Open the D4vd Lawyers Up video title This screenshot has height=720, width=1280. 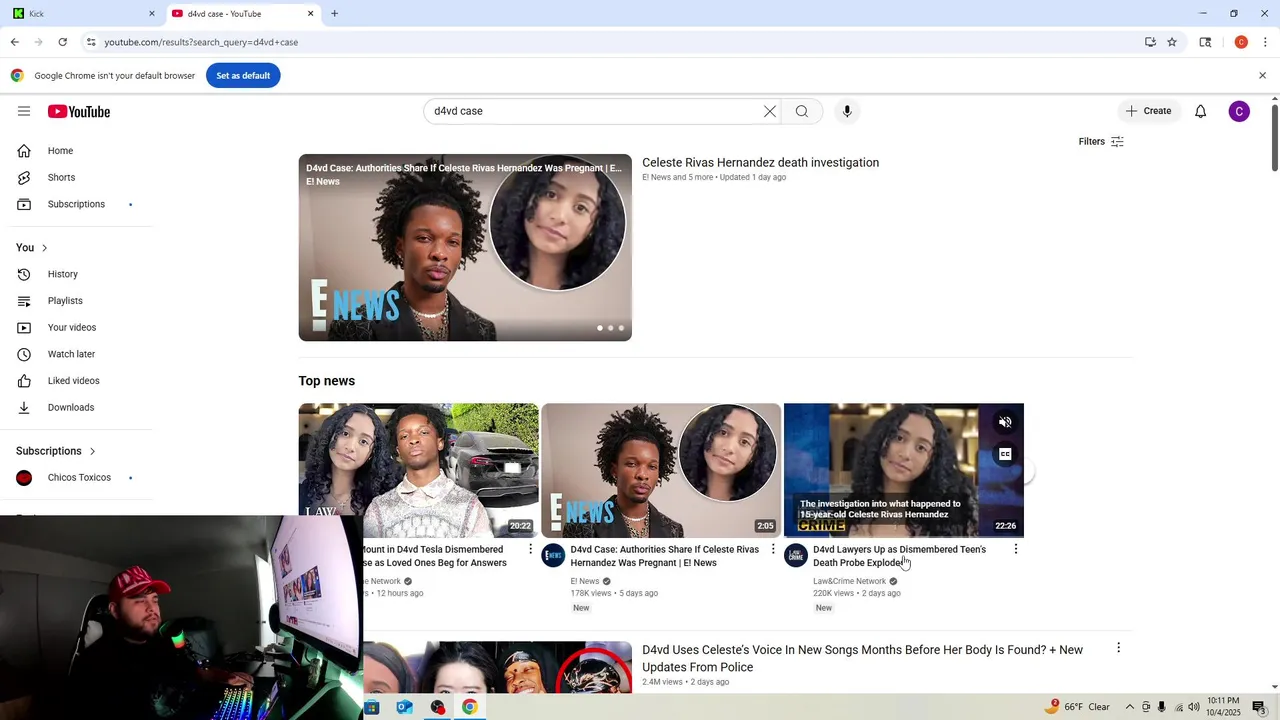(x=900, y=556)
